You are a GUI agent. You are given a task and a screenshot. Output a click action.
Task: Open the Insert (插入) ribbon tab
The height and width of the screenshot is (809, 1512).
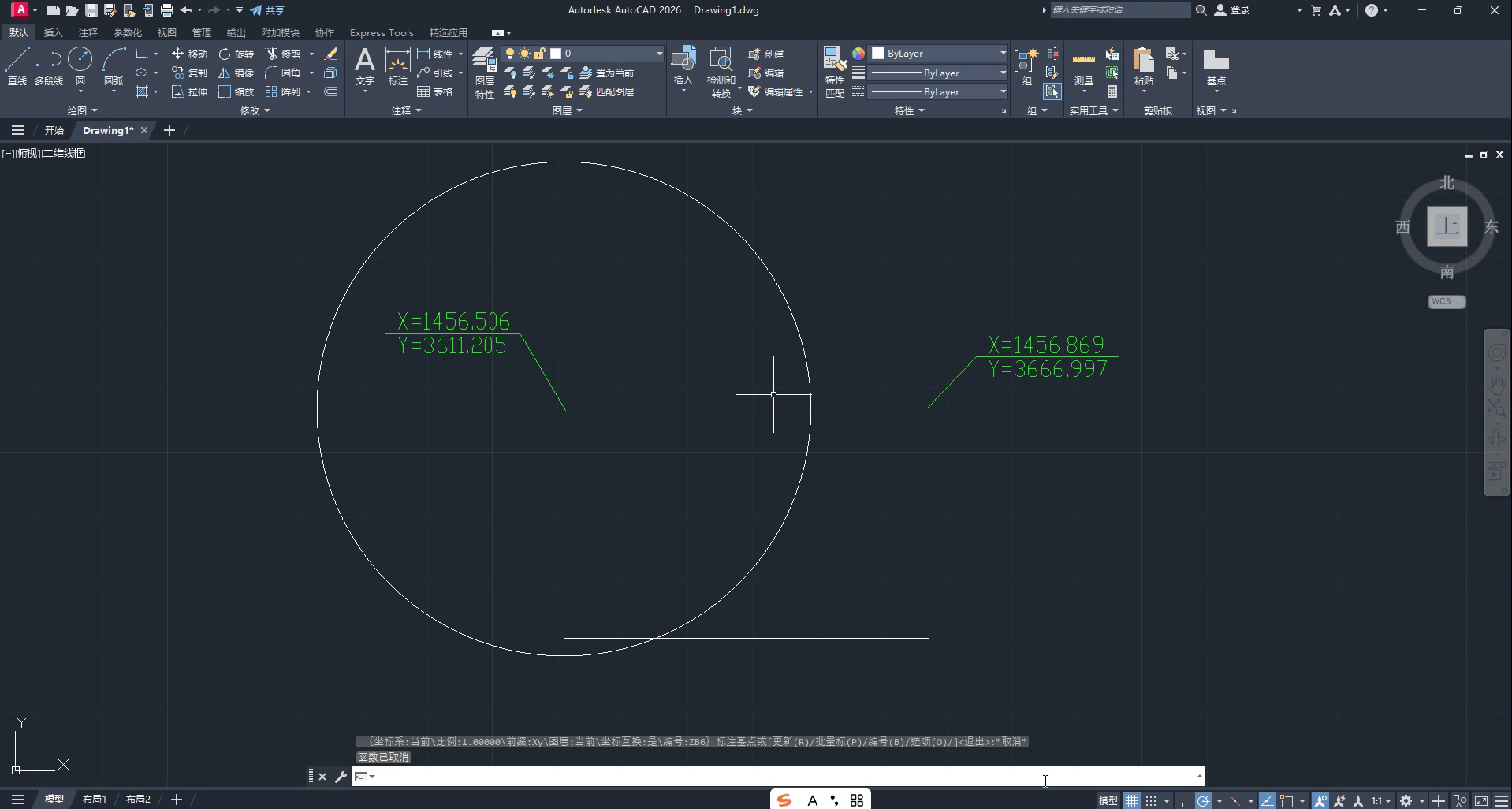click(53, 32)
